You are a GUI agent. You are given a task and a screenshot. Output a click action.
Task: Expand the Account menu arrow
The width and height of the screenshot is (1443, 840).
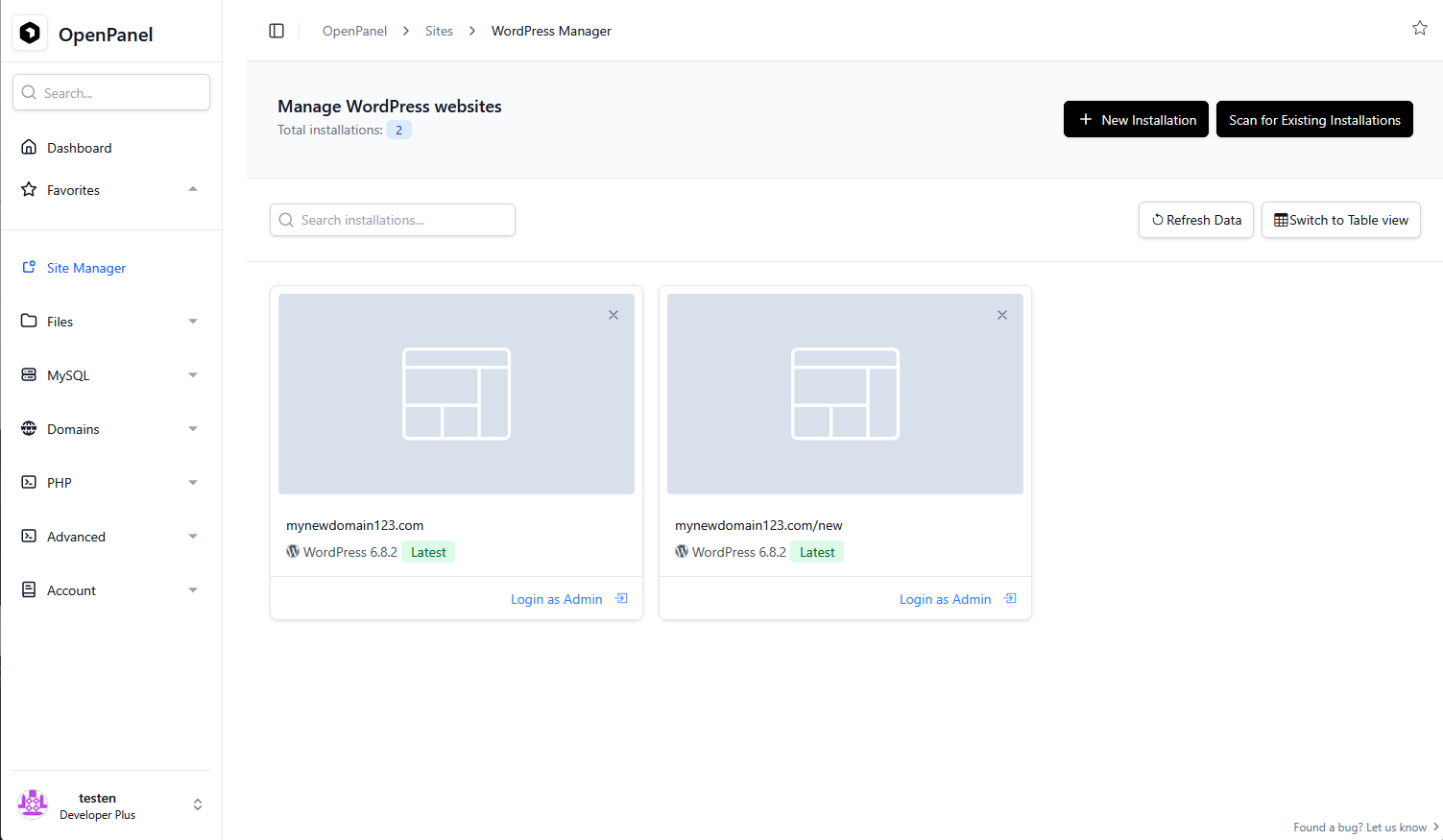click(x=193, y=590)
